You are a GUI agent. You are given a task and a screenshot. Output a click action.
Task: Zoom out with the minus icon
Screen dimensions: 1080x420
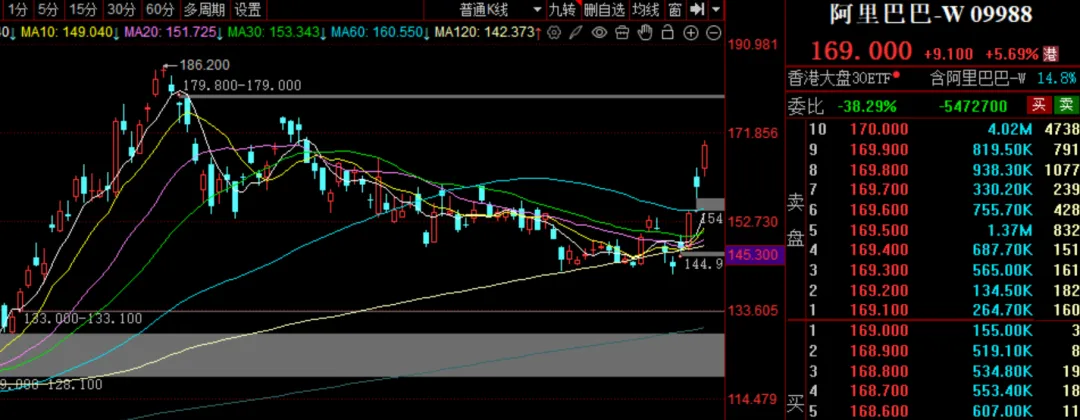pos(713,33)
